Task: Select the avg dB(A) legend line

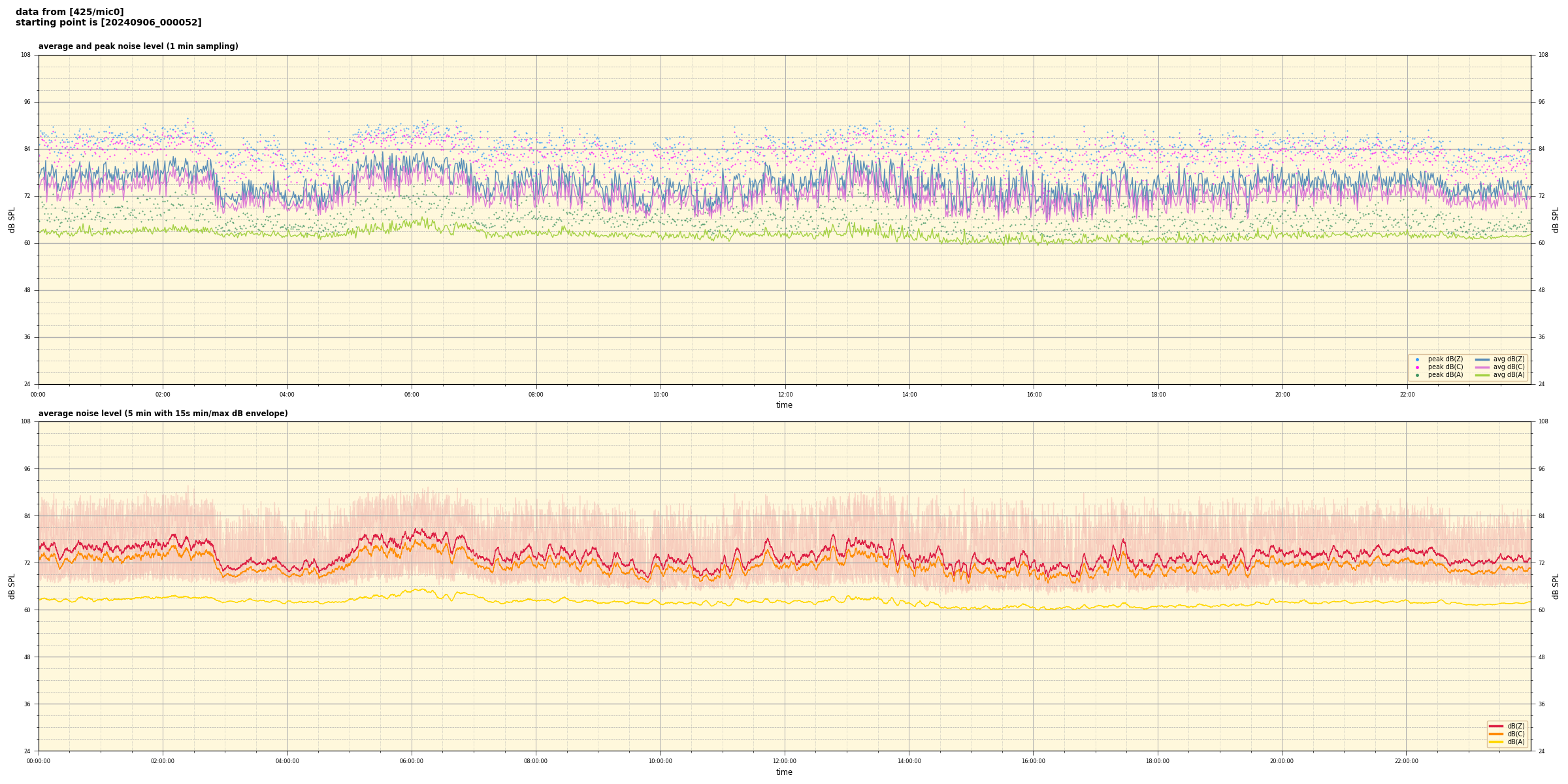Action: (1482, 375)
